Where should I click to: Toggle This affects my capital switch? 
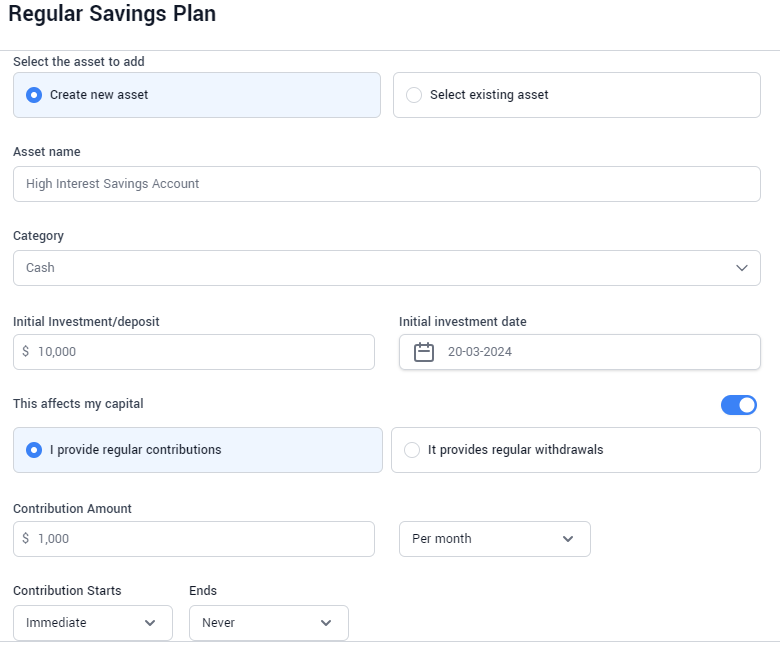tap(739, 405)
